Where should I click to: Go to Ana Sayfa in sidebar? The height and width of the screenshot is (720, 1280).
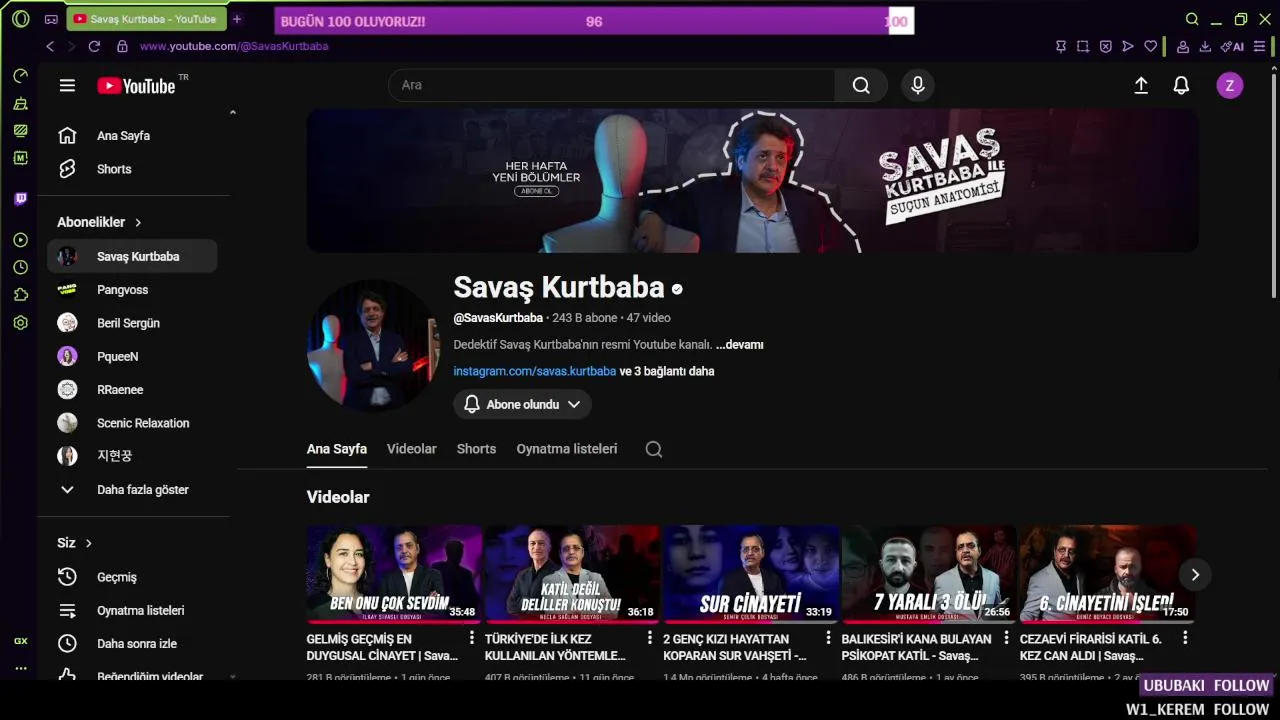132,136
